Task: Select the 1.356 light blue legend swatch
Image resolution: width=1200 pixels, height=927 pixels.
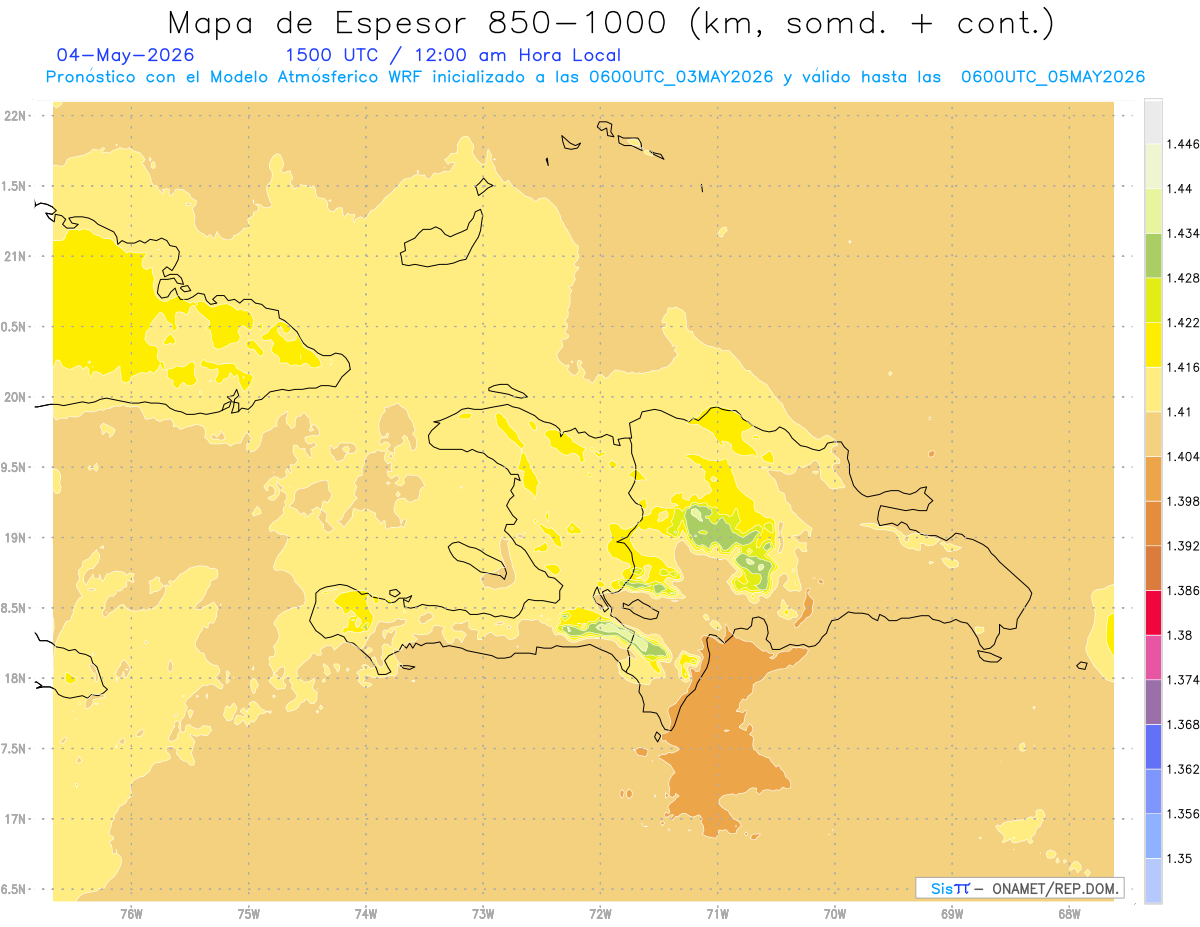Action: point(1153,790)
